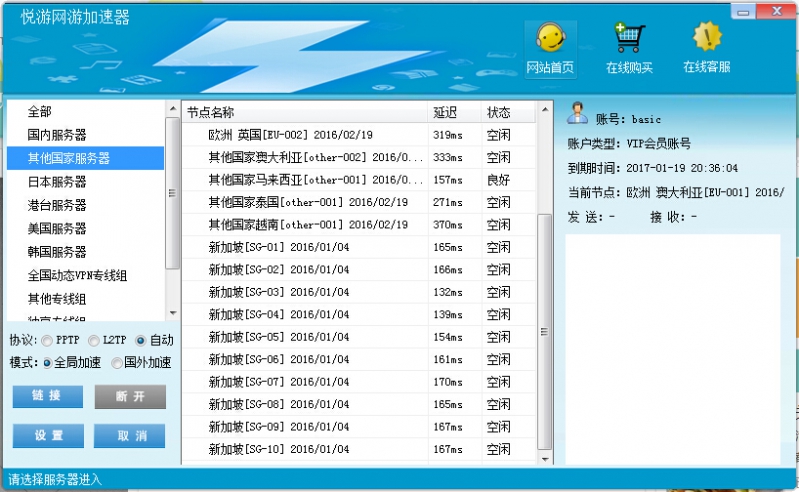
Task: Sort by 状态 column header
Action: click(x=508, y=112)
